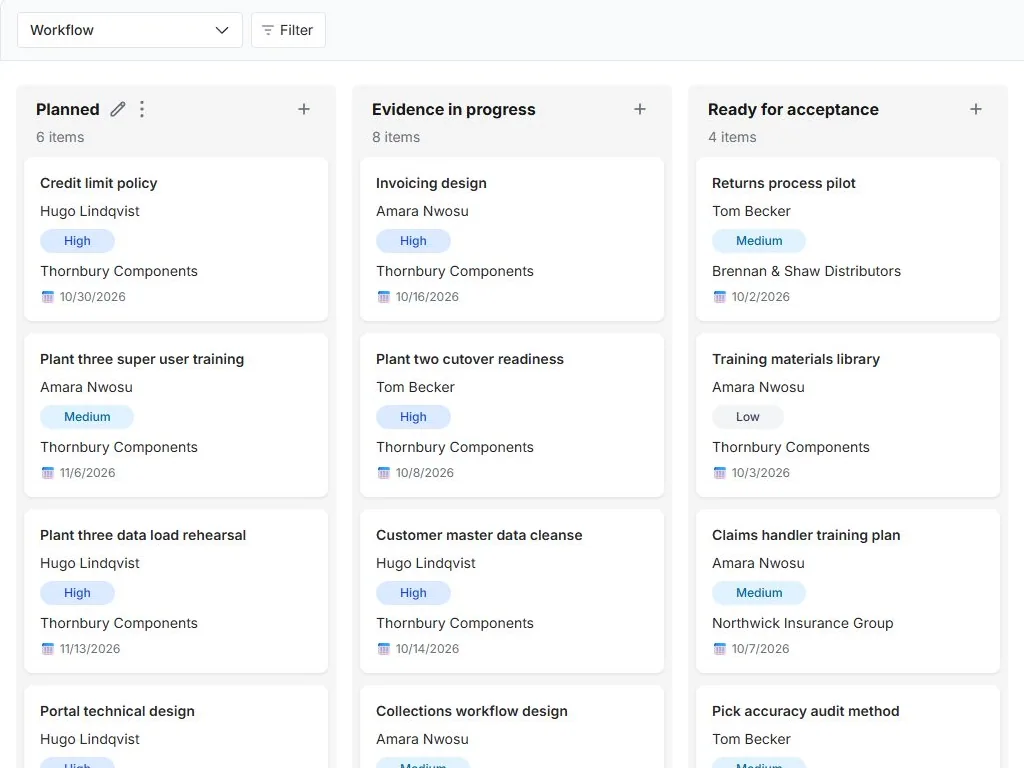The height and width of the screenshot is (768, 1024).
Task: Open the Invoicing design card
Action: point(512,239)
